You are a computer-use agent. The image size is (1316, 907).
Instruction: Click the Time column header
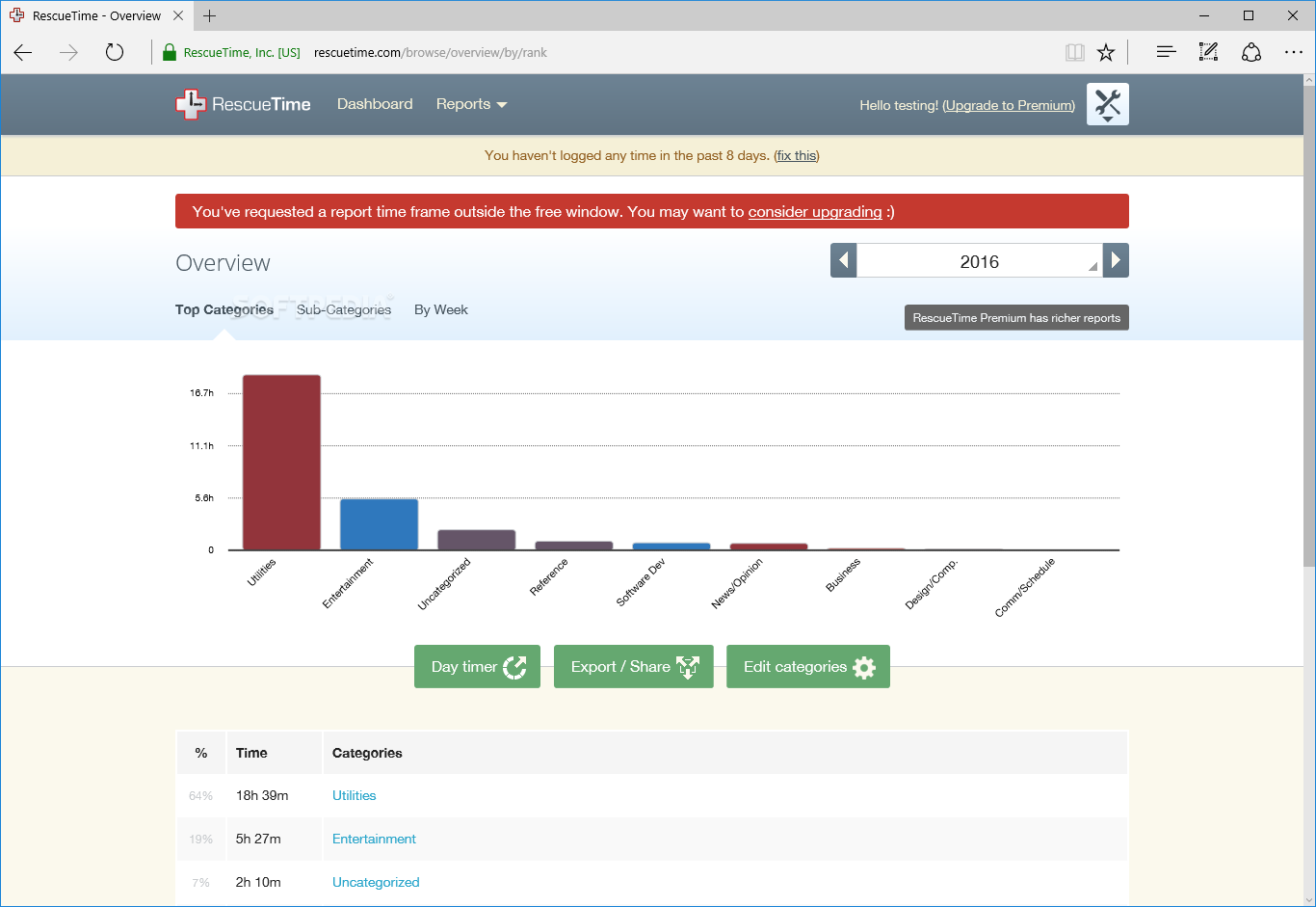tap(274, 753)
